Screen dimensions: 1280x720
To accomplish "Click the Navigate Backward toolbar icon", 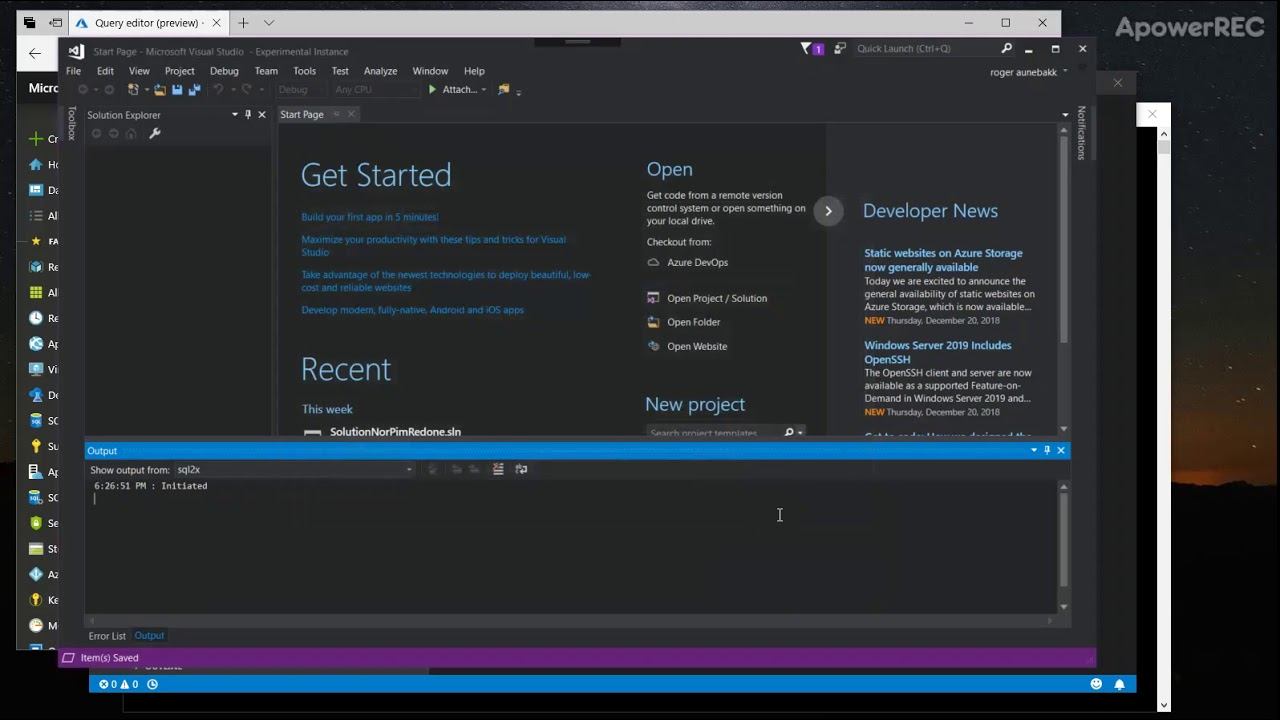I will 83,89.
